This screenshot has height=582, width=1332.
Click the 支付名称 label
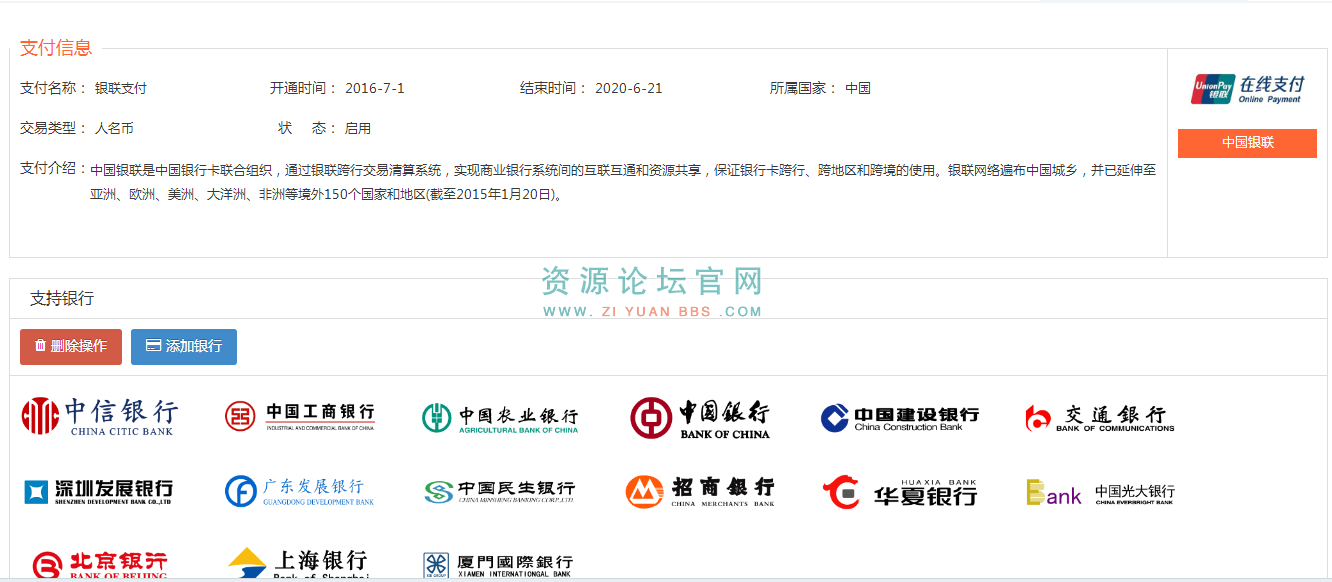[x=53, y=88]
